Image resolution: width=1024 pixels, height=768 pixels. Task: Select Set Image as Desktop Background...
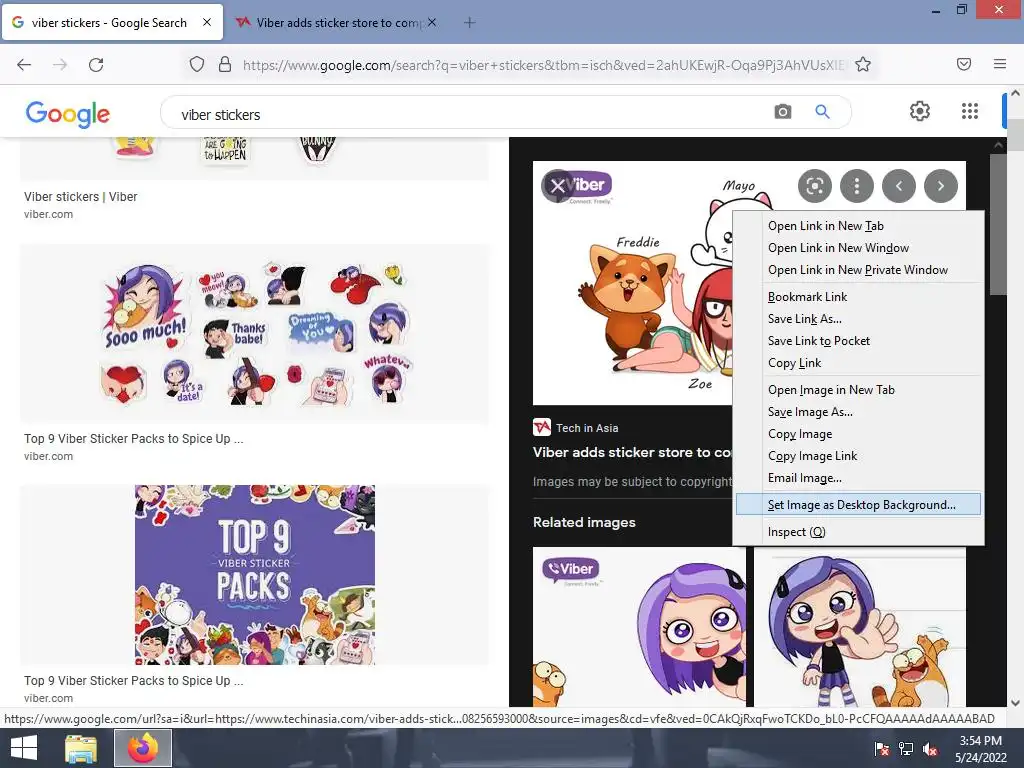tap(858, 505)
